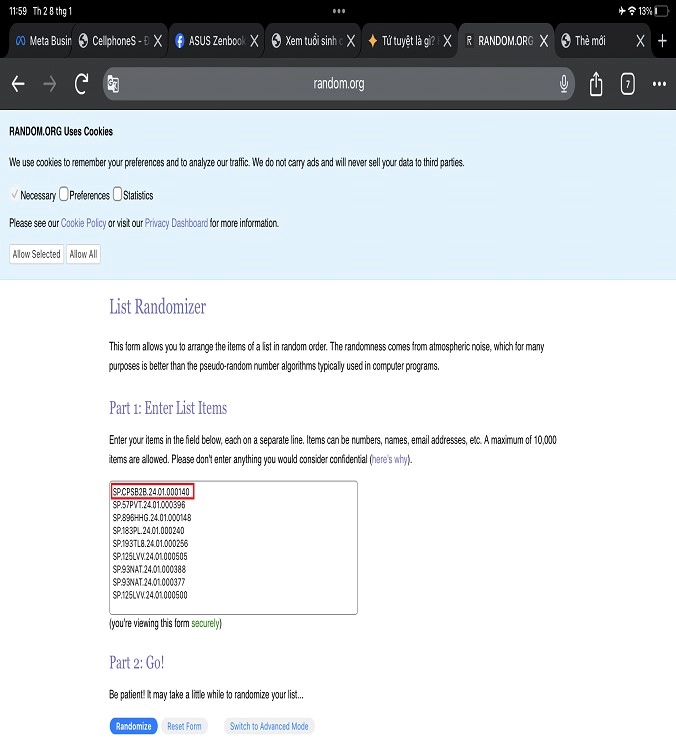Viewport: 676px width, 743px height.
Task: Switch to Advanced Mode
Action: pos(268,726)
